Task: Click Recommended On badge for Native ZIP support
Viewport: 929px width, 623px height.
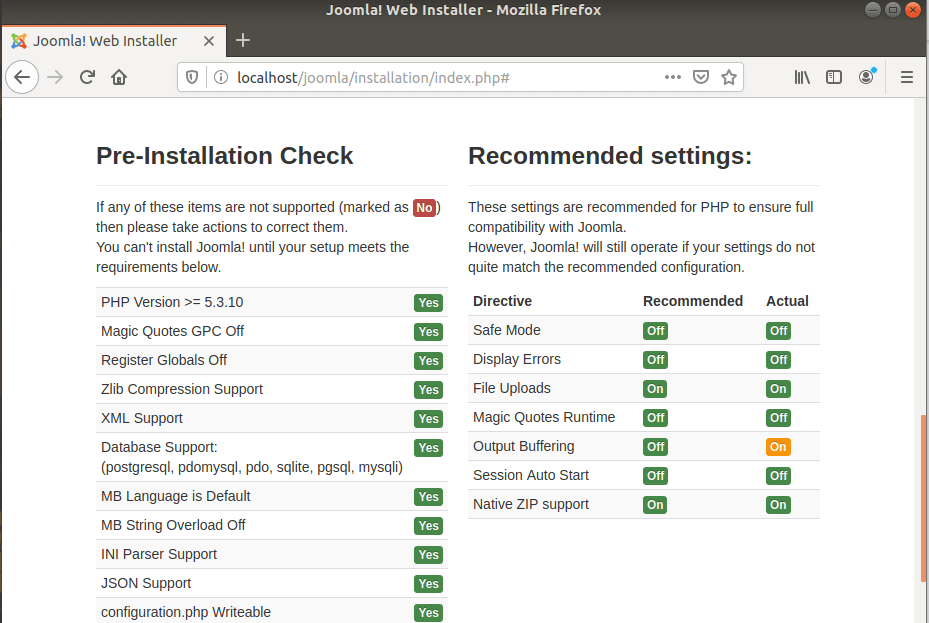Action: click(655, 505)
